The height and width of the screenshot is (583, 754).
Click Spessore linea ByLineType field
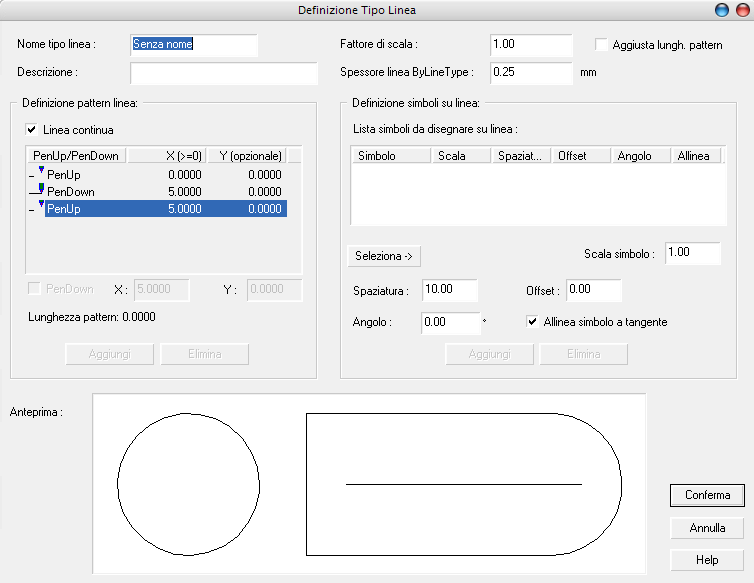(531, 73)
